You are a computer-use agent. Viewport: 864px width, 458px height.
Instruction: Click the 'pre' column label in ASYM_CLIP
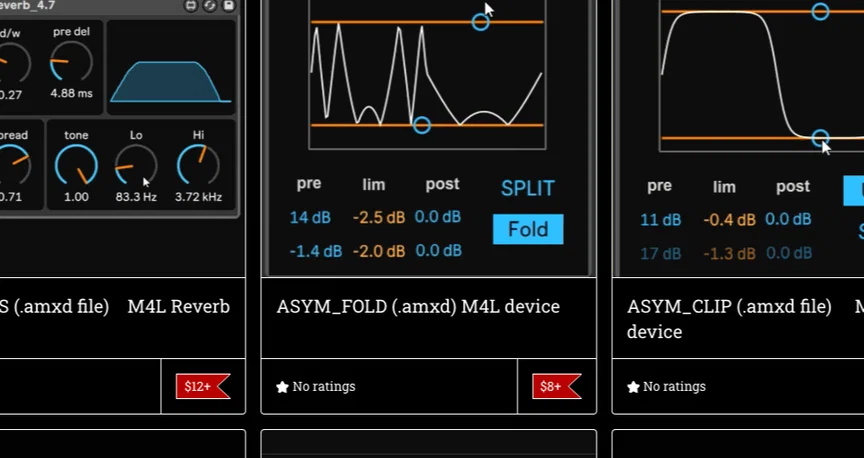tap(660, 186)
